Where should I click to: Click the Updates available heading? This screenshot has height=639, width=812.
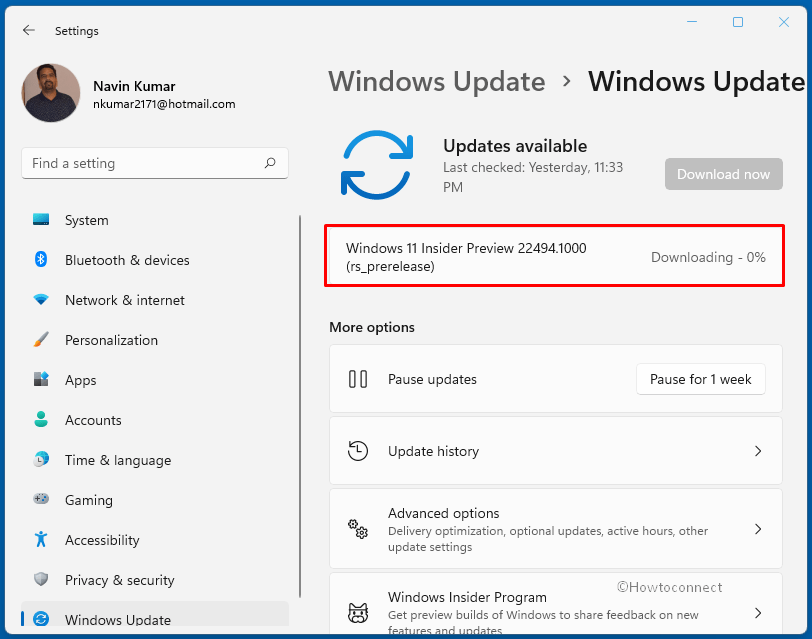(515, 146)
